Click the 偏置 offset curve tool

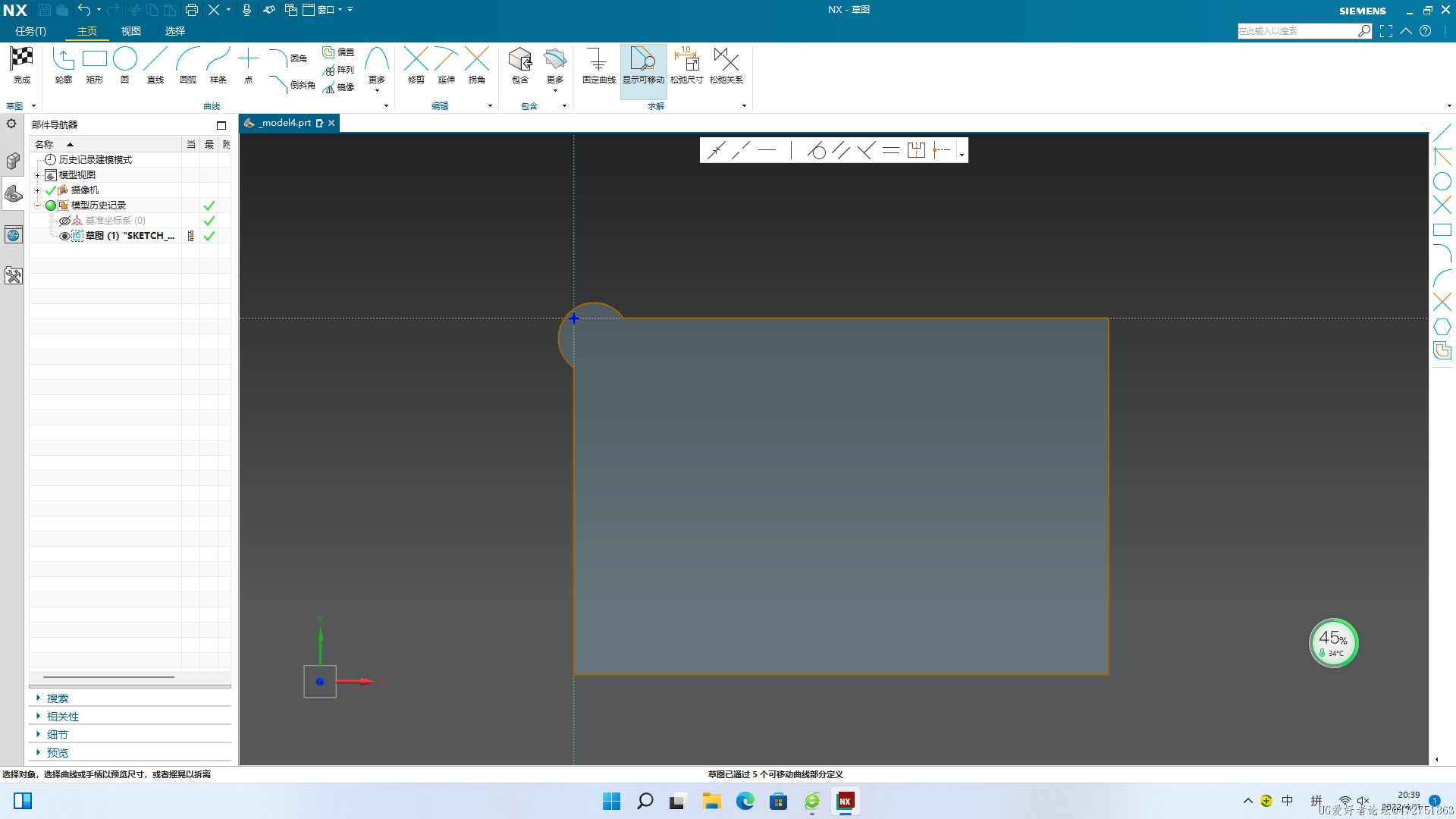tap(338, 52)
